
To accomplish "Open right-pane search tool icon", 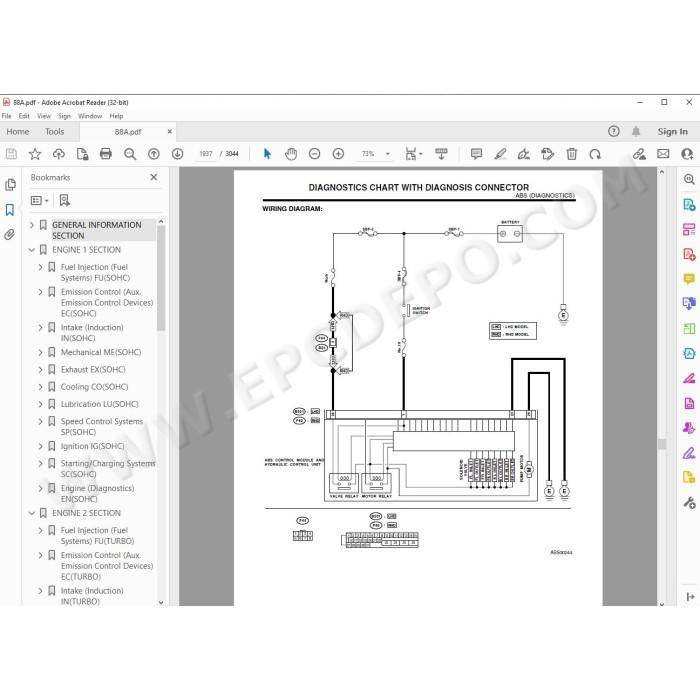I will click(689, 179).
